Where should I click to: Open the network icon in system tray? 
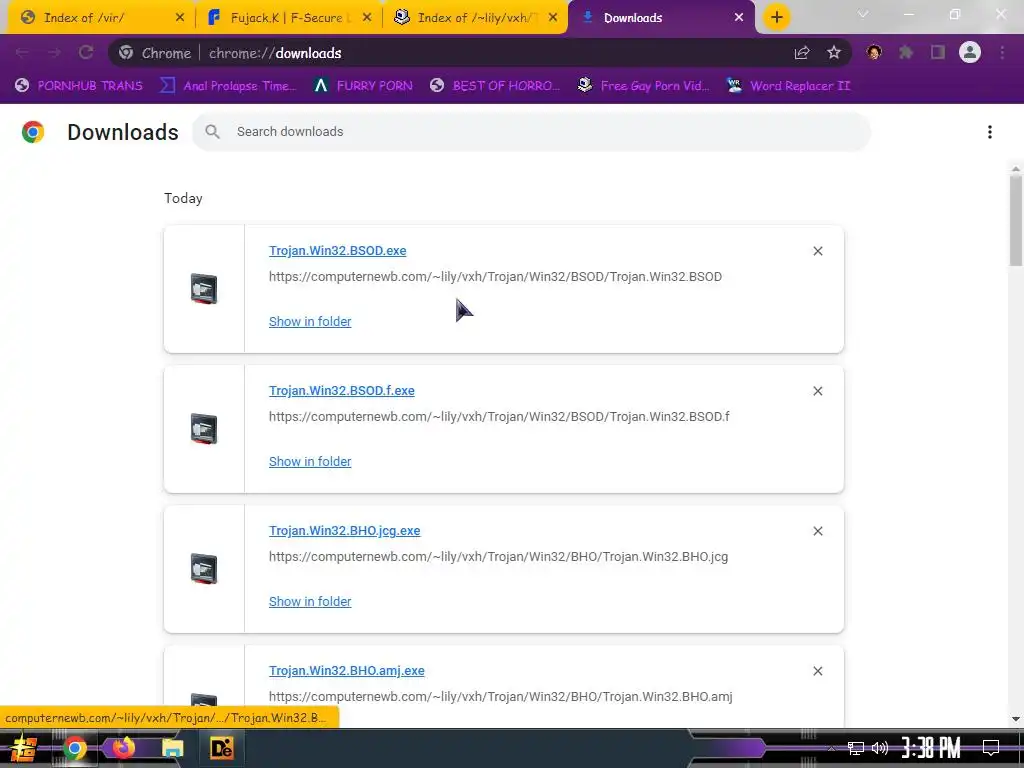pos(856,748)
